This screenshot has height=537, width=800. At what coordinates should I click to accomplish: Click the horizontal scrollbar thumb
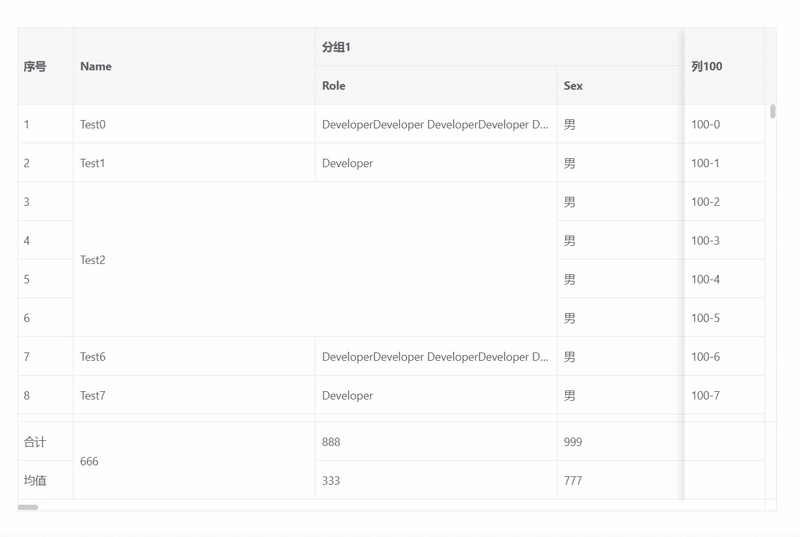pos(28,507)
